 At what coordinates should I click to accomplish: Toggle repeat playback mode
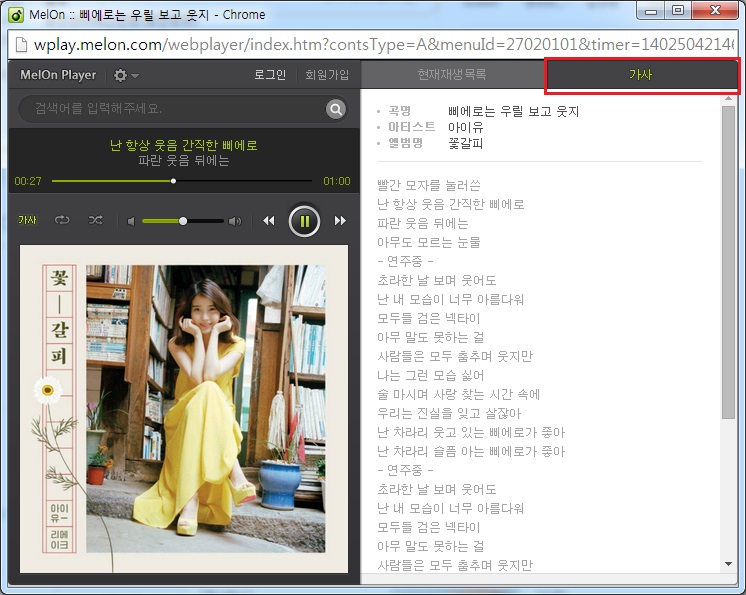[x=62, y=220]
